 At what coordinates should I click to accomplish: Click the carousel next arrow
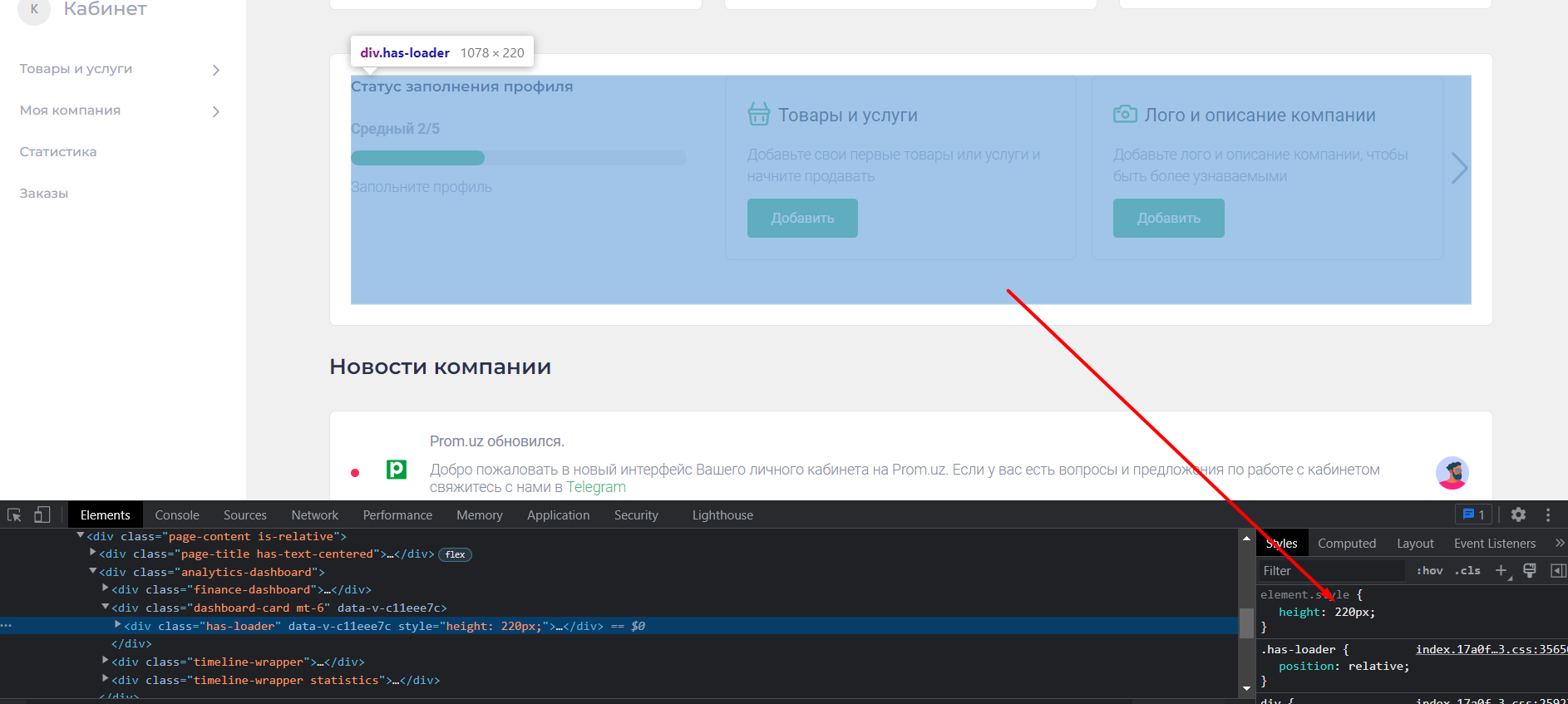tap(1459, 168)
